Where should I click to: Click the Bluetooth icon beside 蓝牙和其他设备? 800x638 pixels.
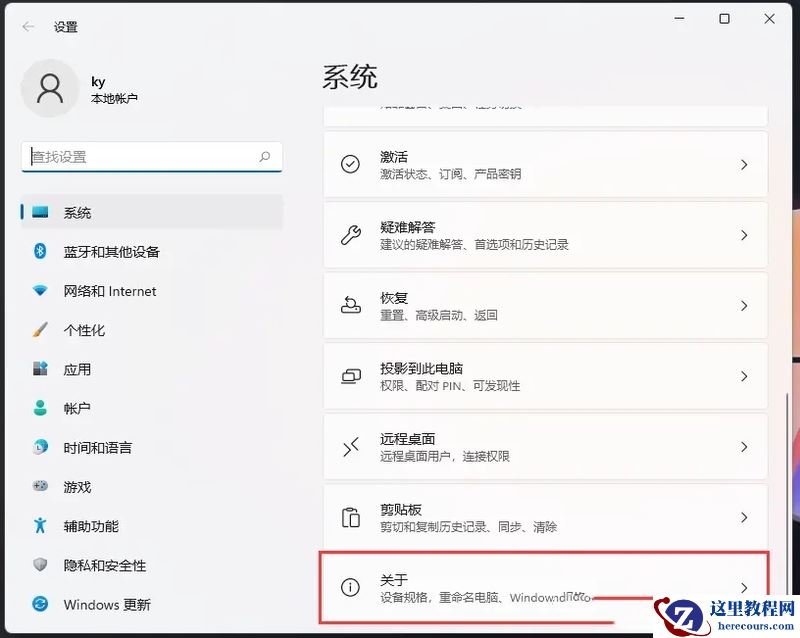pyautogui.click(x=38, y=251)
